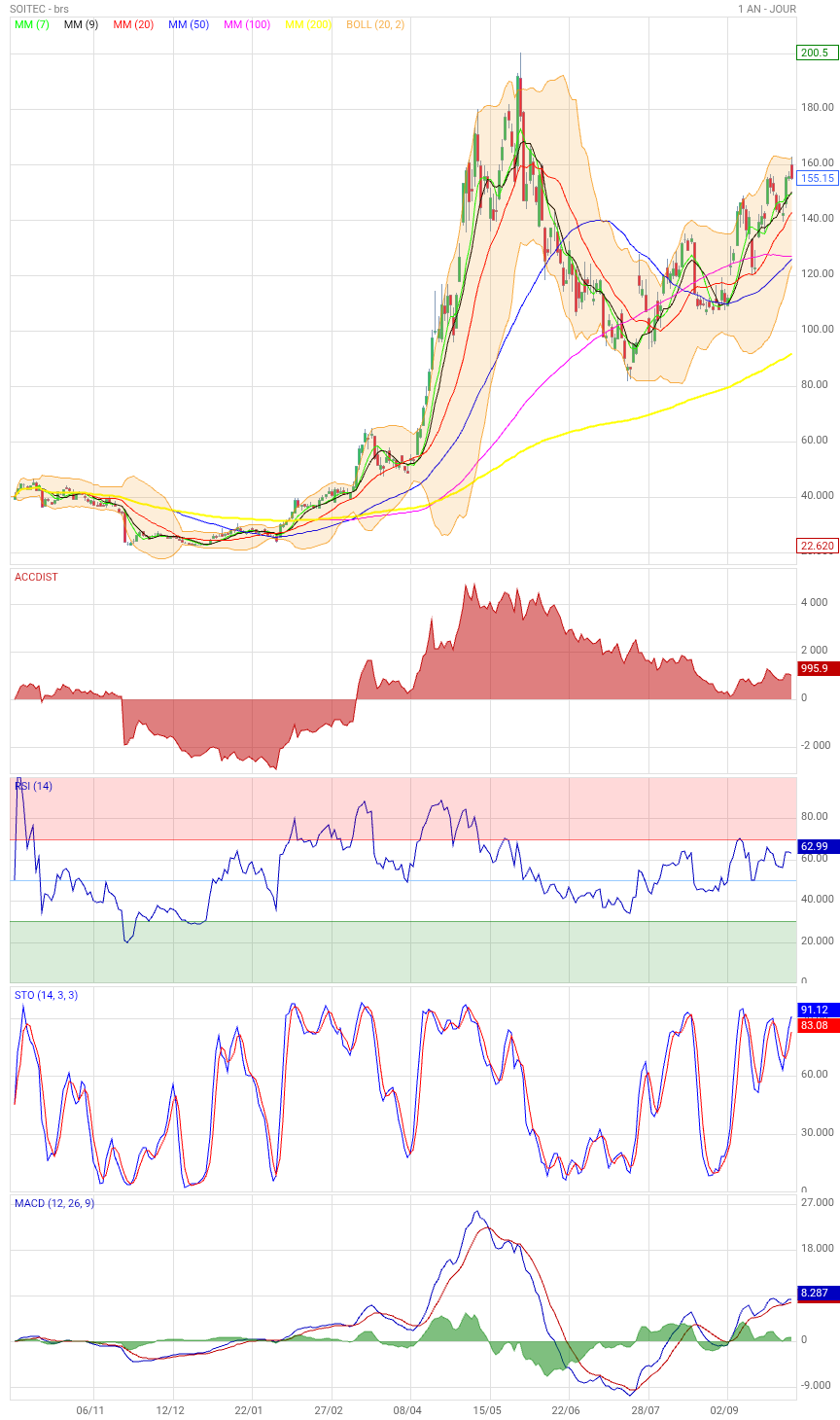Select the MM (100) legend label

coord(247,24)
